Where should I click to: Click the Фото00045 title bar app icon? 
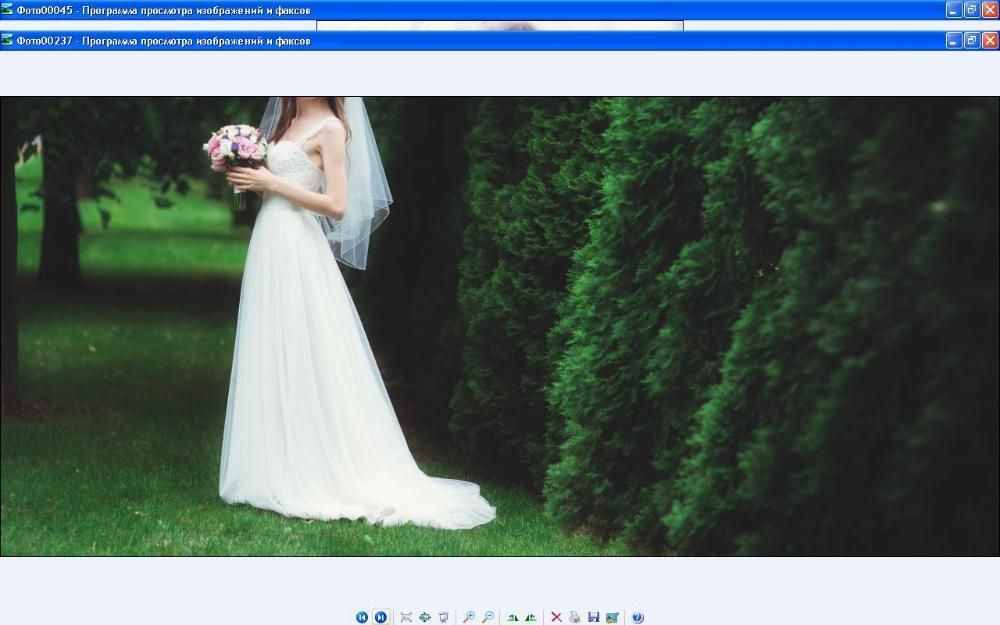7,10
